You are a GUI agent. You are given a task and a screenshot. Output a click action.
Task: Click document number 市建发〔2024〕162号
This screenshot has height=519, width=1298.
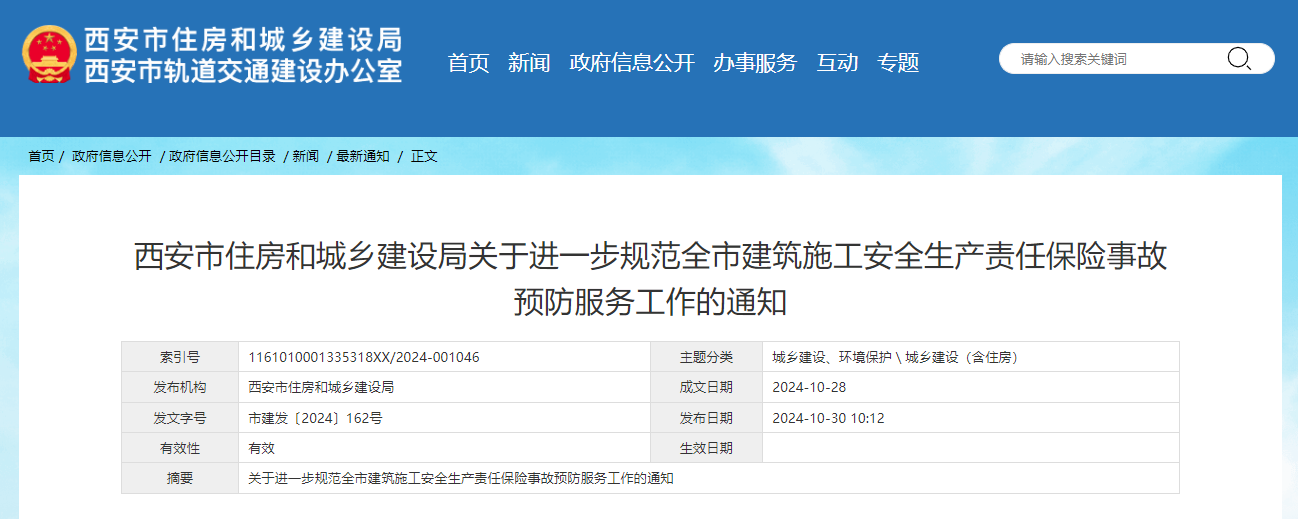coord(315,418)
